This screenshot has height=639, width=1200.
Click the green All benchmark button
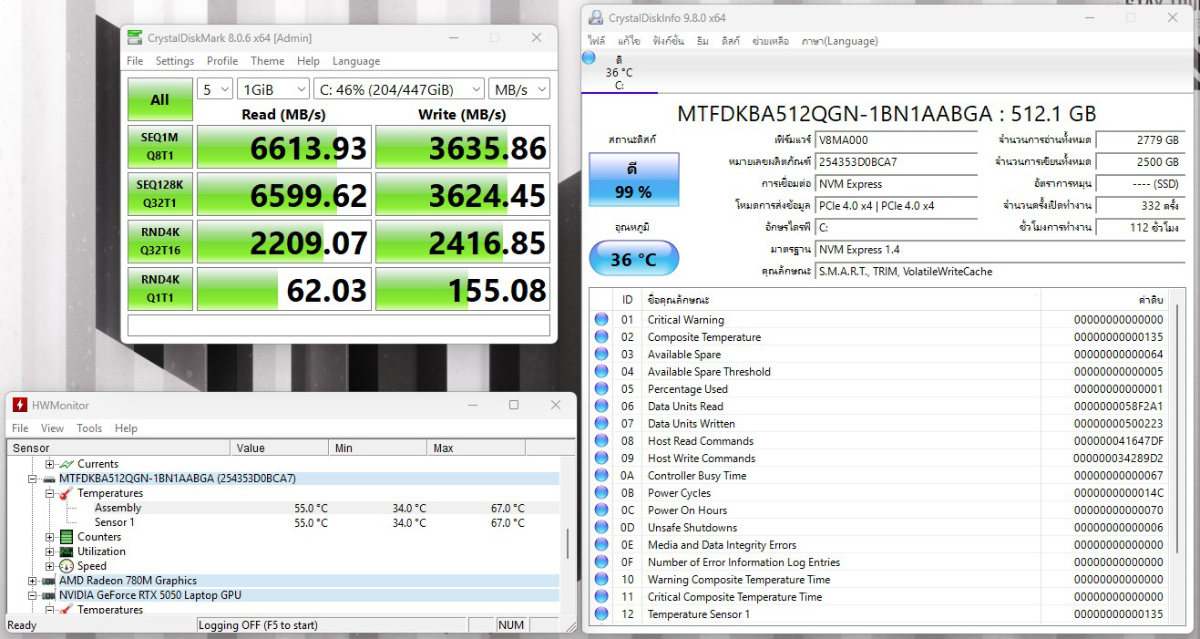pos(160,100)
